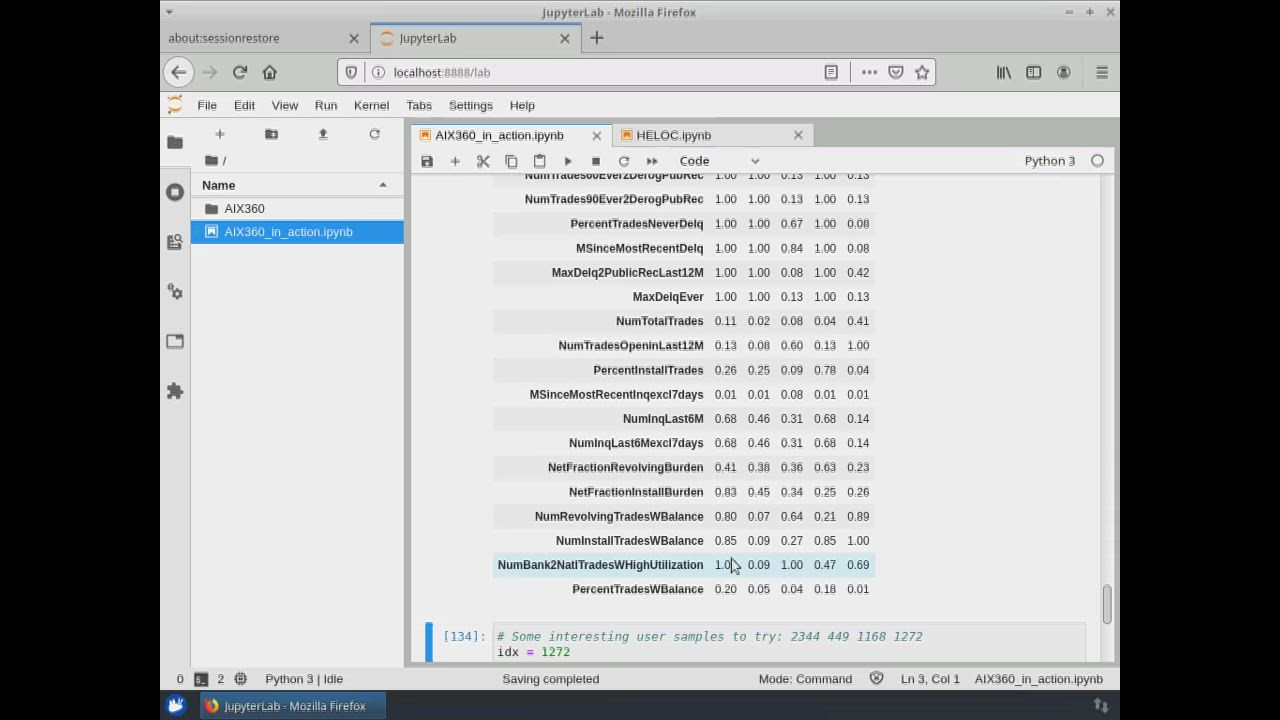Screen dimensions: 1280x720
Task: Reload the page in Firefox
Action: (240, 72)
